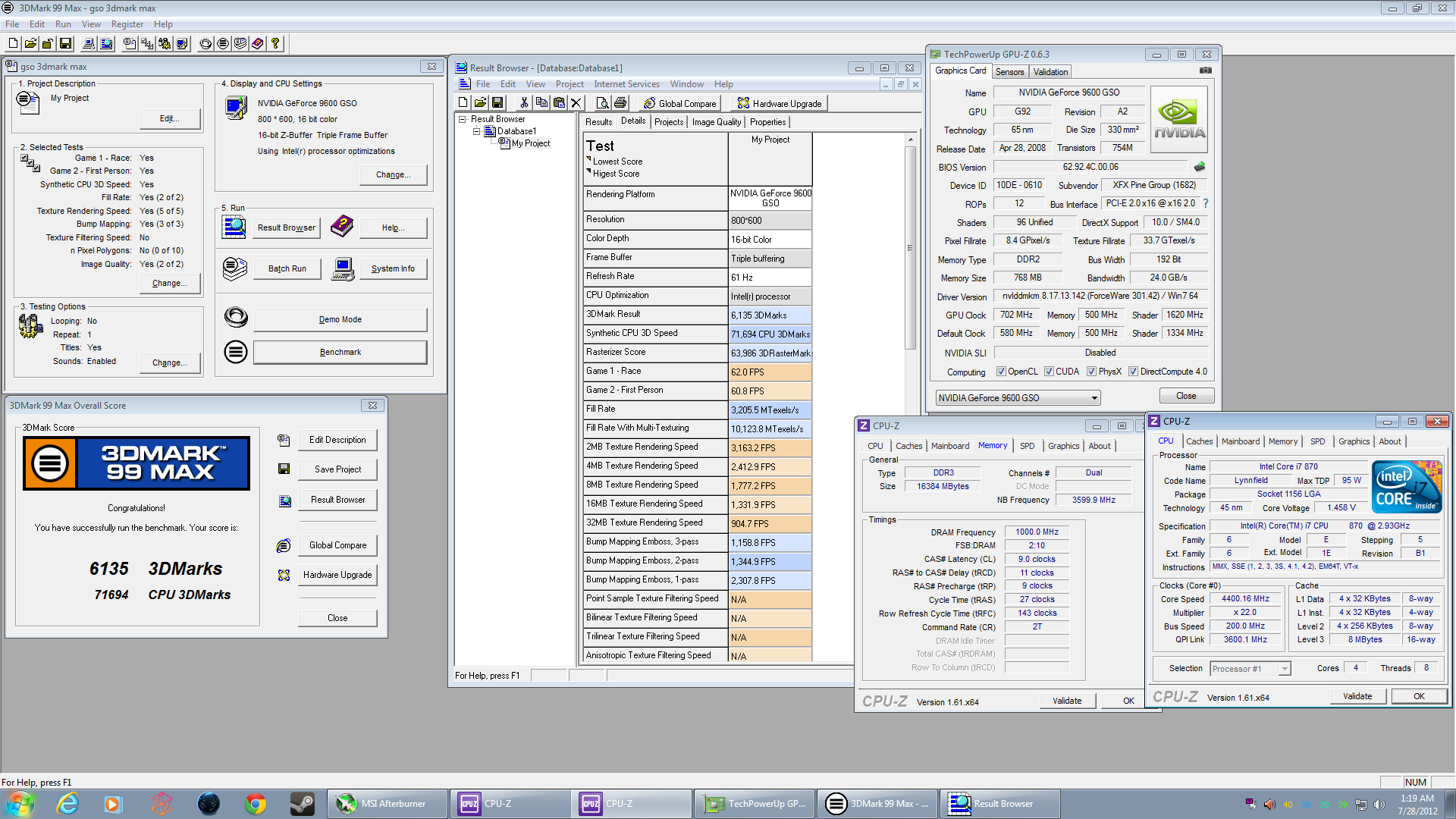Click the Benchmark round icon in 3DMark toolbar

tap(223, 44)
